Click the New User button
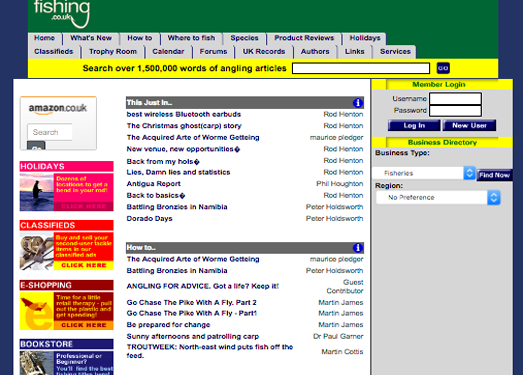The width and height of the screenshot is (523, 375). [x=469, y=125]
